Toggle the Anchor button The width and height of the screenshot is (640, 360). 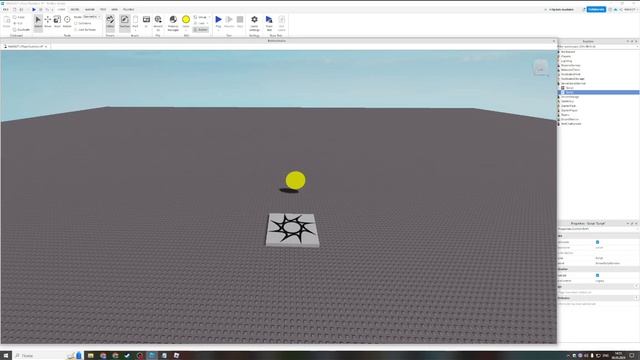tap(201, 29)
